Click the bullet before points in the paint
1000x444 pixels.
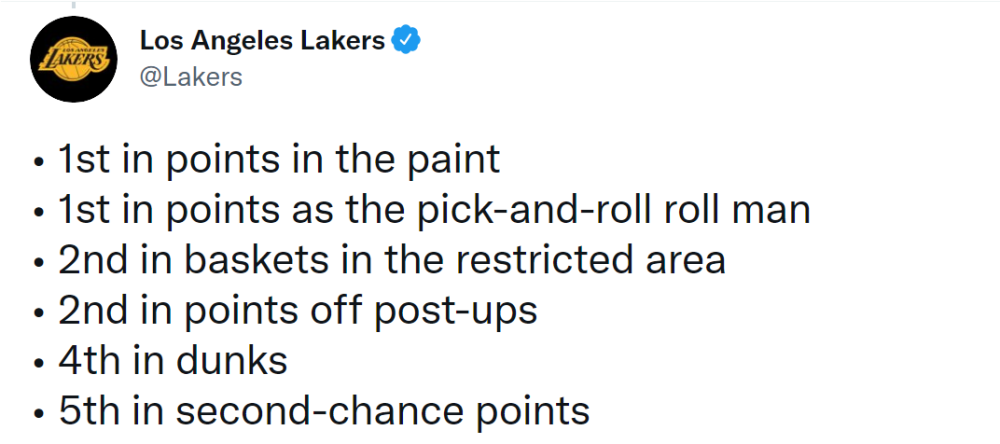coord(40,163)
